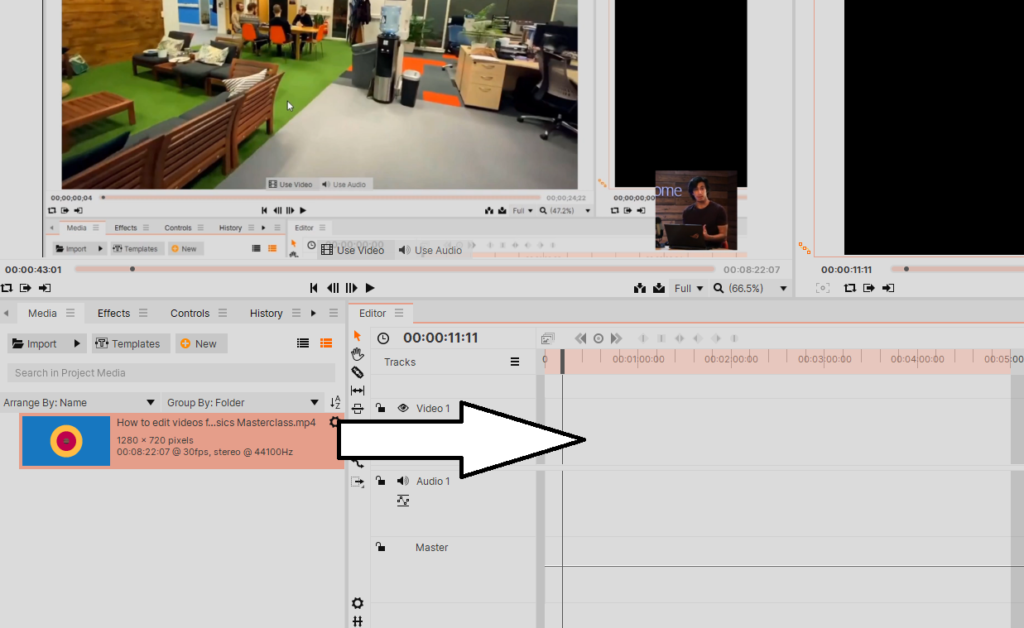The width and height of the screenshot is (1024, 628).
Task: Activate the Slip tool below Slice
Action: tap(357, 390)
